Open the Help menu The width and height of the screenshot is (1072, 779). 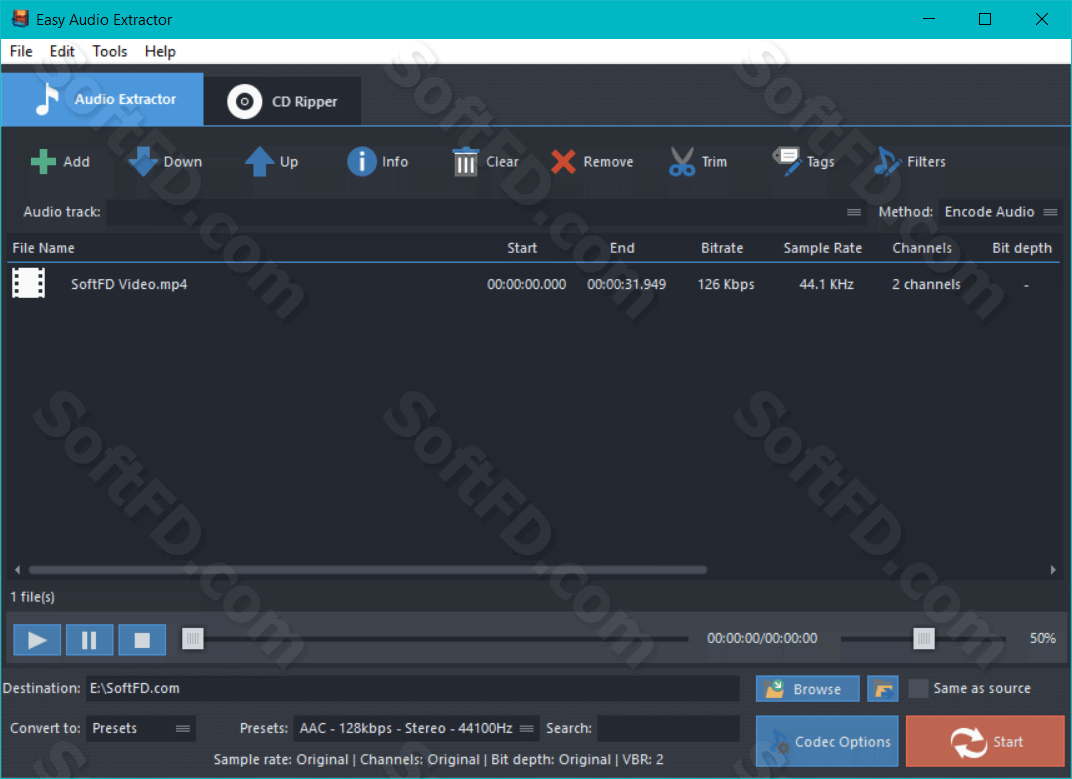(x=160, y=51)
